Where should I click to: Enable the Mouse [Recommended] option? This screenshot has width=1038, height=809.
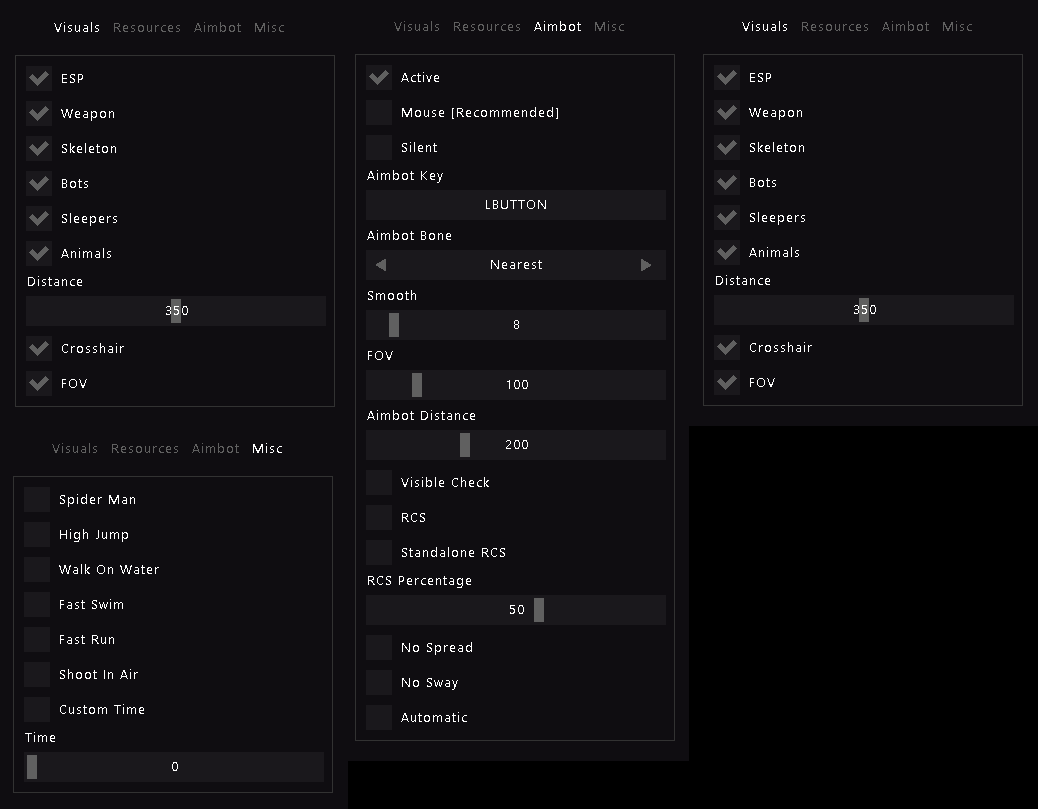[379, 113]
